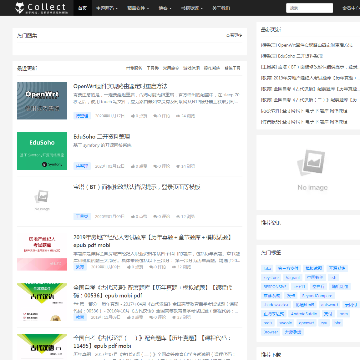This screenshot has width=360, height=360.
Task: Click the views eye icon in OpenWrt row
Action: tap(178, 116)
